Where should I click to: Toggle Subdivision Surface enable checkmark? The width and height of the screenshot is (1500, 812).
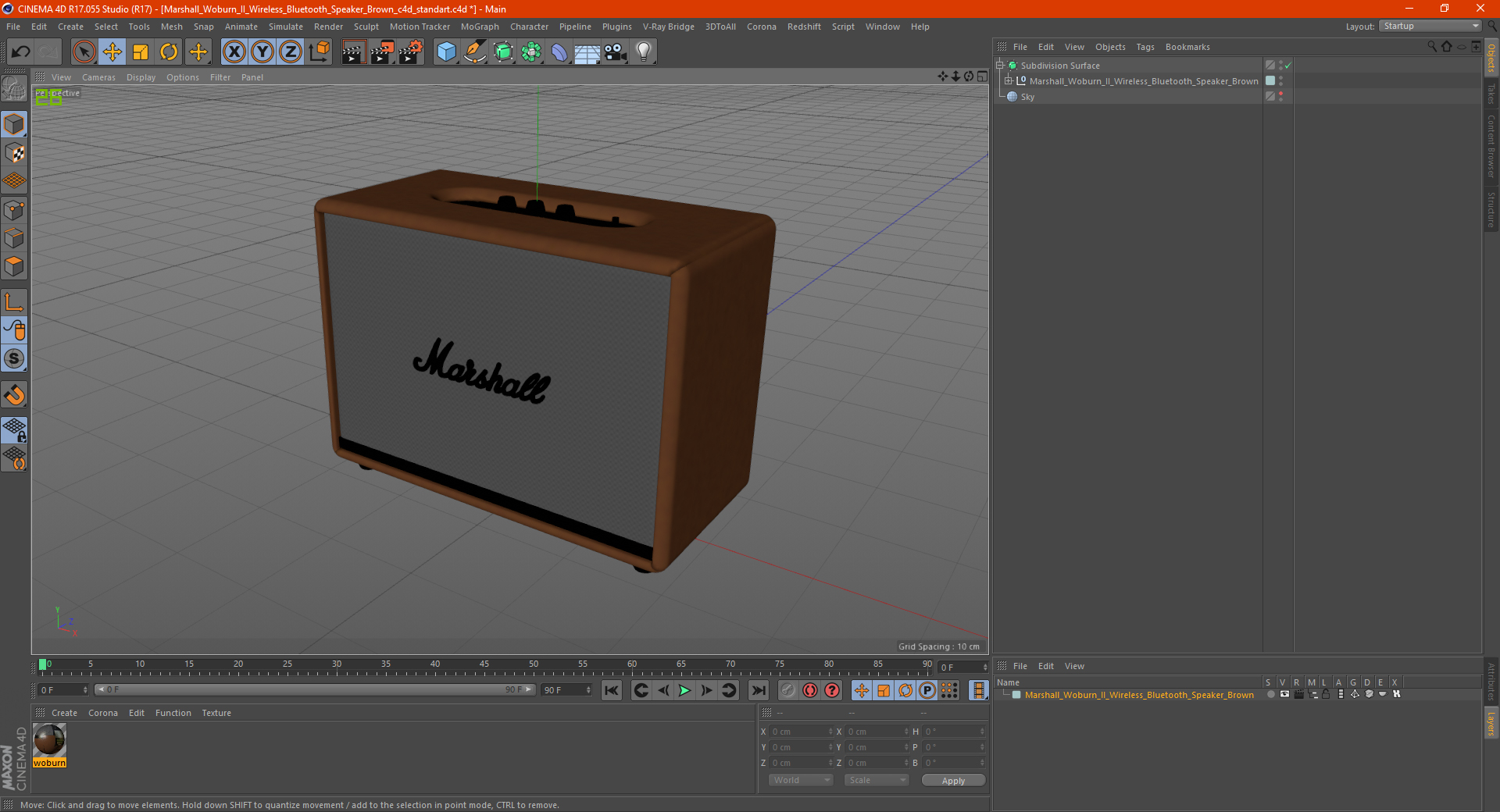1288,66
